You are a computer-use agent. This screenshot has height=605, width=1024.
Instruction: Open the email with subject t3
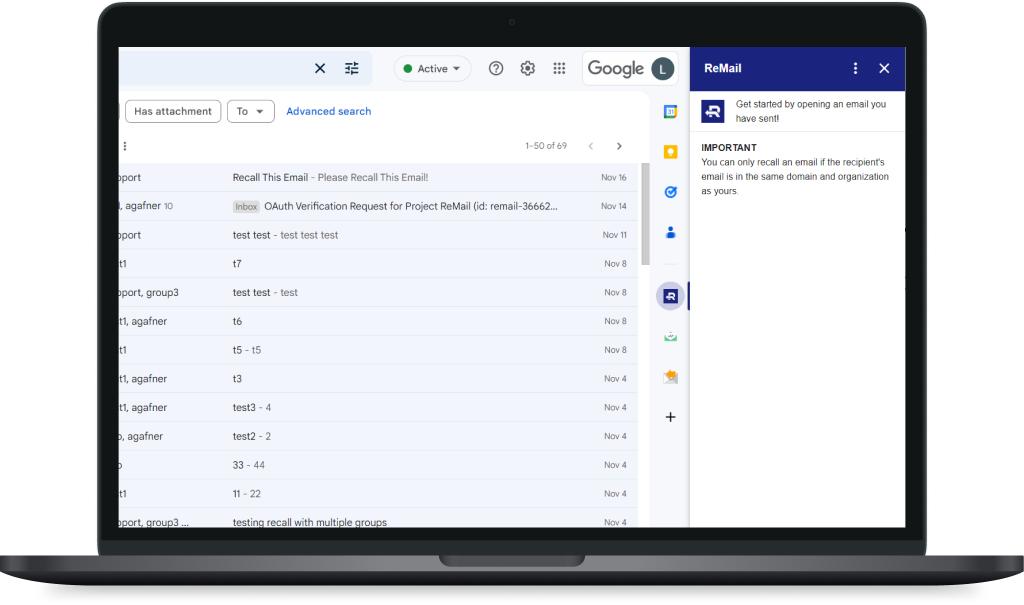click(379, 378)
